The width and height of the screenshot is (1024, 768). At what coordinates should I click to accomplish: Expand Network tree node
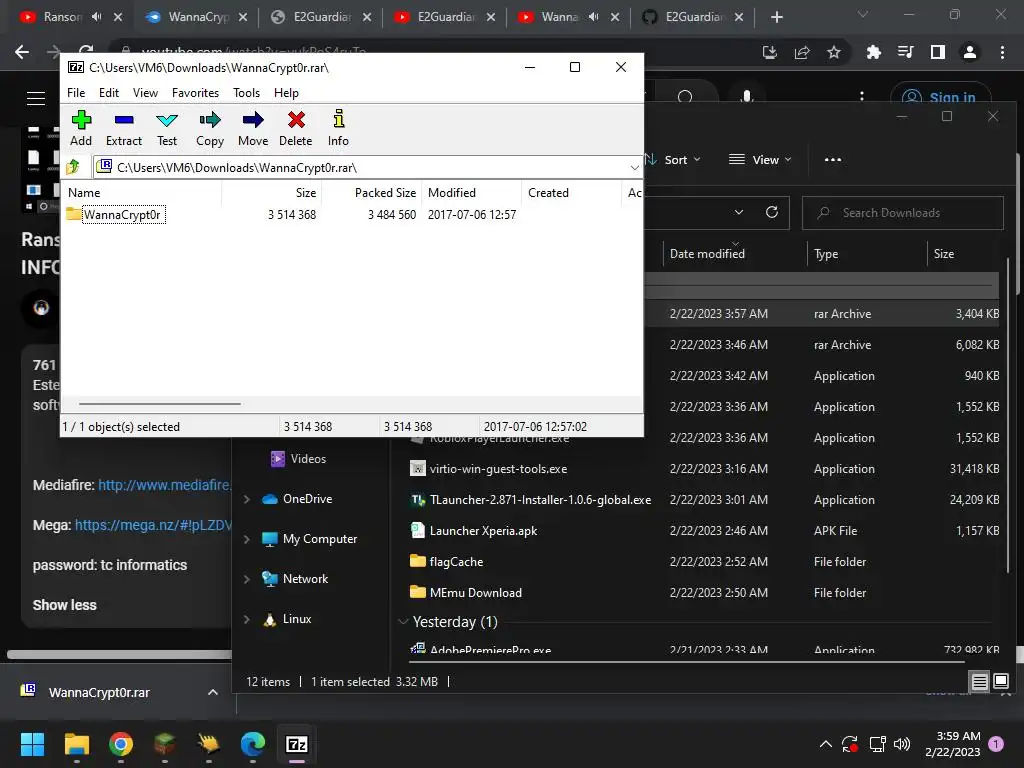coord(247,579)
